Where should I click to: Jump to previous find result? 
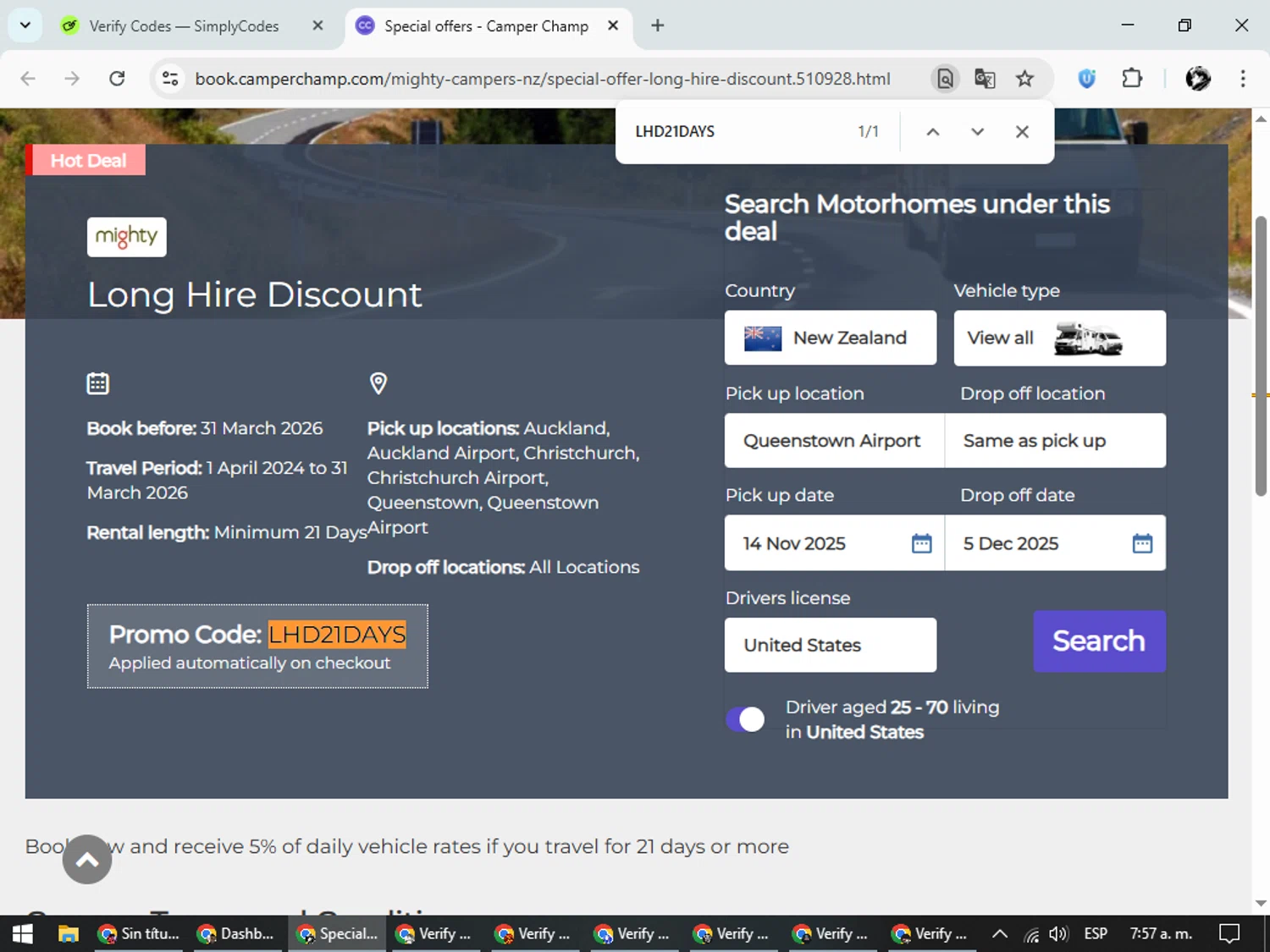pyautogui.click(x=933, y=131)
